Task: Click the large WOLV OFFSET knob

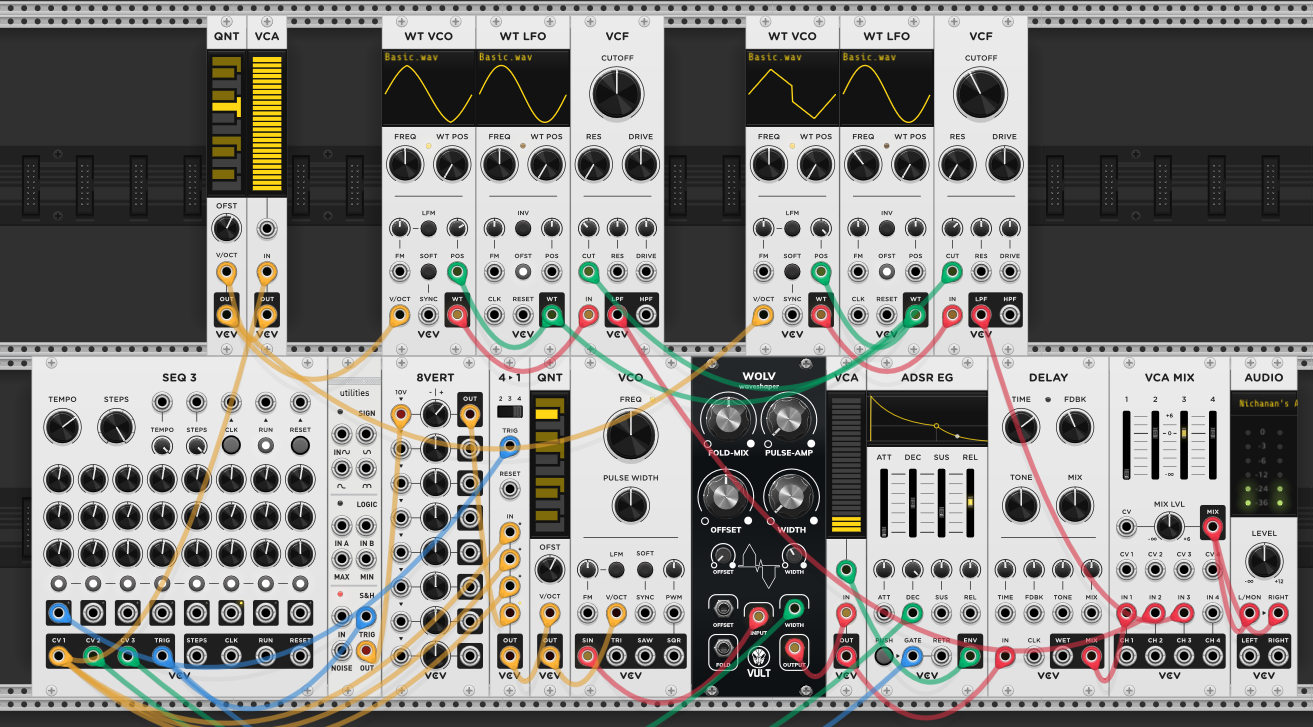Action: (727, 497)
